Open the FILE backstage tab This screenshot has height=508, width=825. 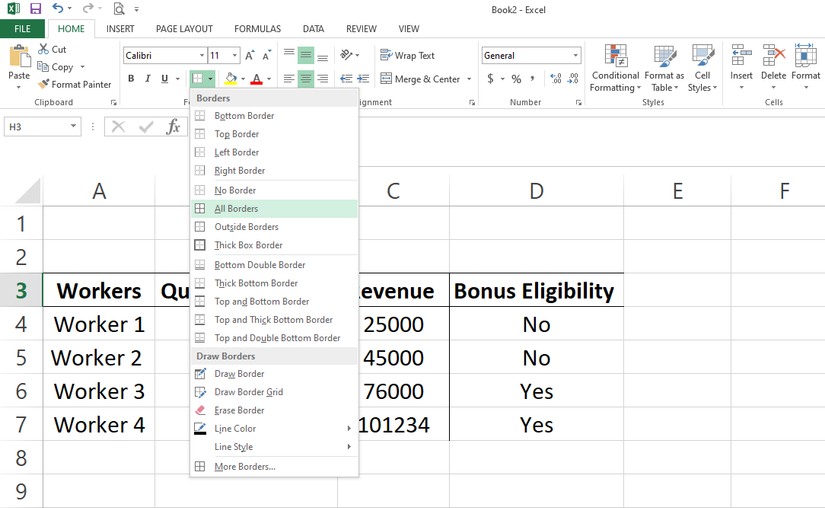coord(22,29)
